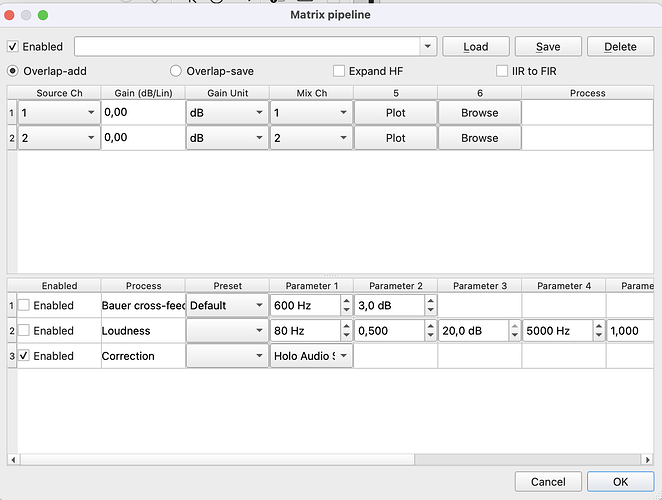The width and height of the screenshot is (662, 500).
Task: Select the Overlap-add radio option
Action: 13,71
